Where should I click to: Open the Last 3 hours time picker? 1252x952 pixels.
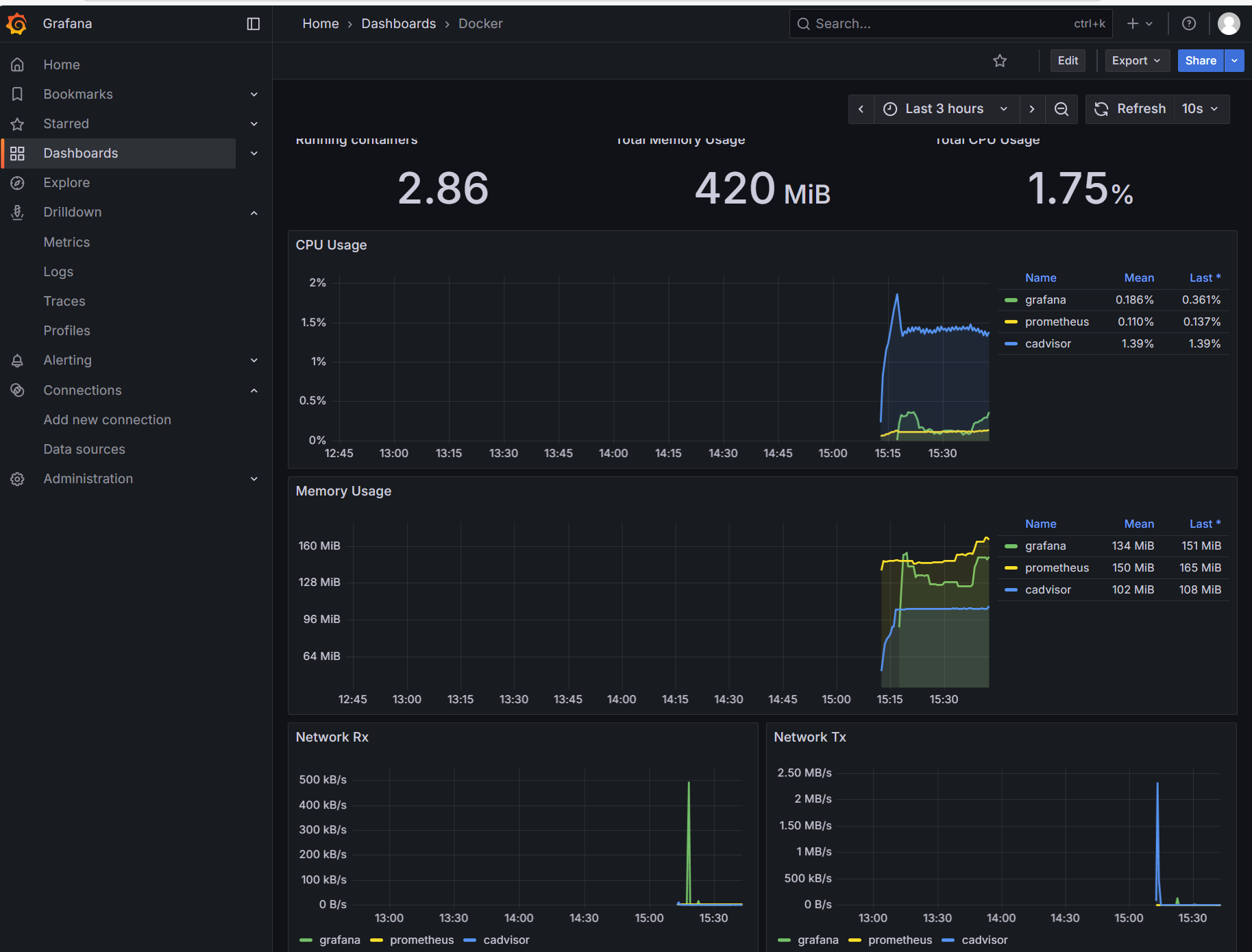946,109
